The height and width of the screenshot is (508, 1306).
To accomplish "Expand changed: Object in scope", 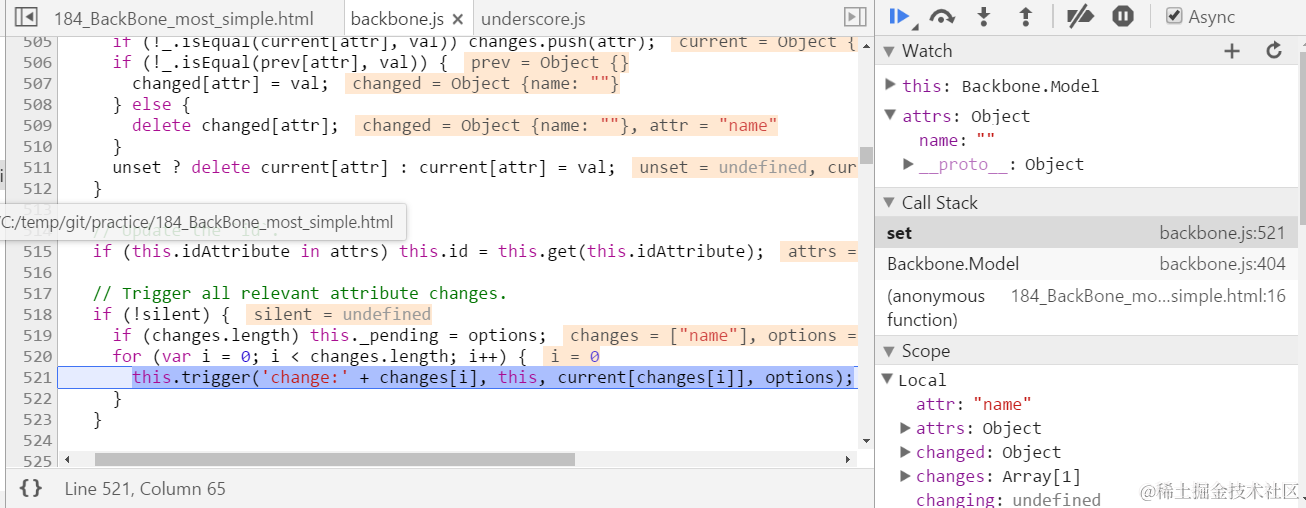I will click(907, 452).
